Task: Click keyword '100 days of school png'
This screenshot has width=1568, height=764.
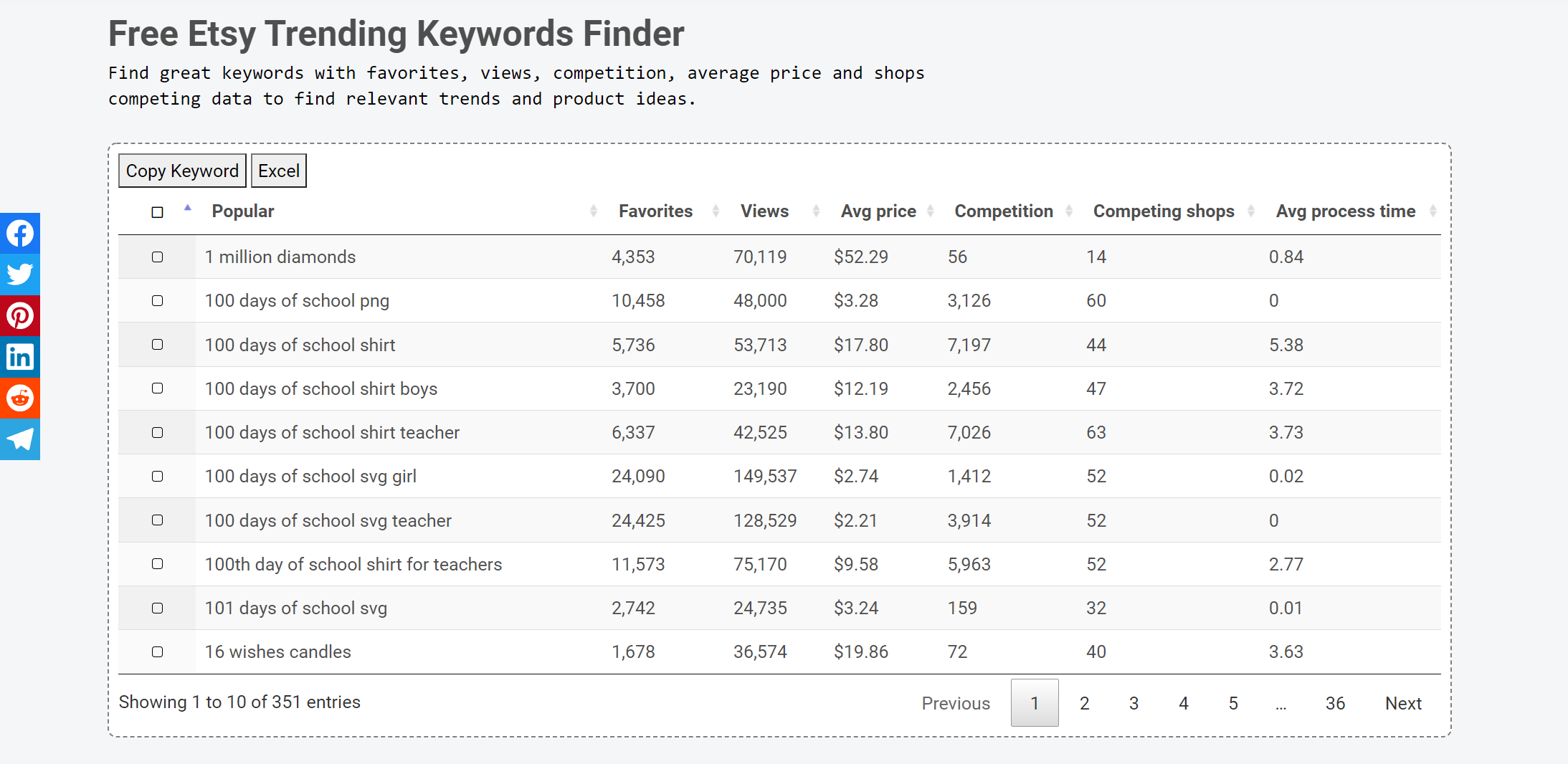Action: point(297,301)
